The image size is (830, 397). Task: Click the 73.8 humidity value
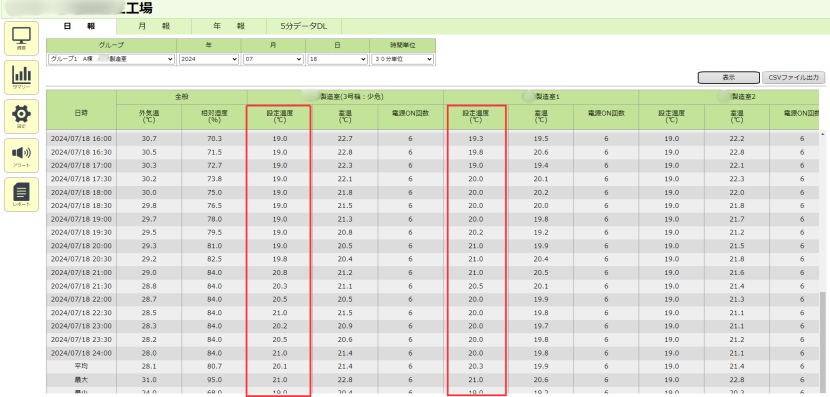214,179
